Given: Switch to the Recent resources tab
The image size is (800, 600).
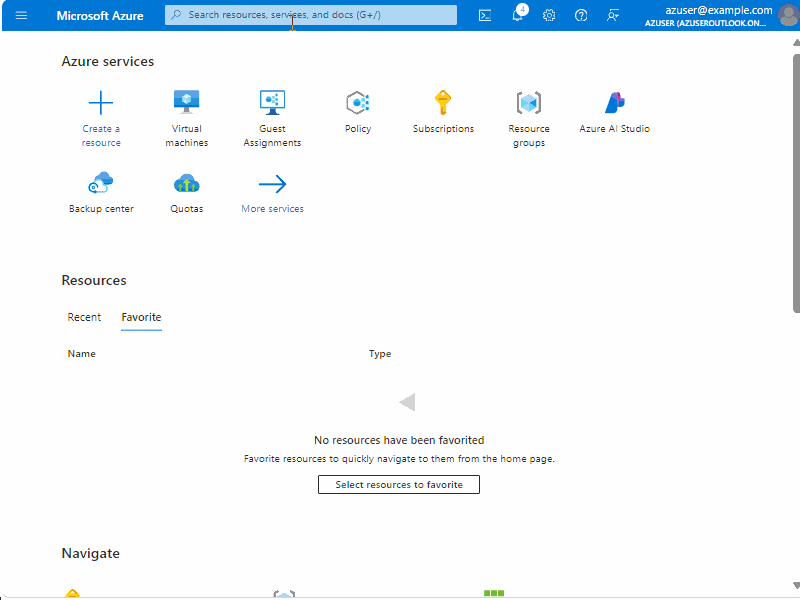Looking at the screenshot, I should pyautogui.click(x=84, y=317).
